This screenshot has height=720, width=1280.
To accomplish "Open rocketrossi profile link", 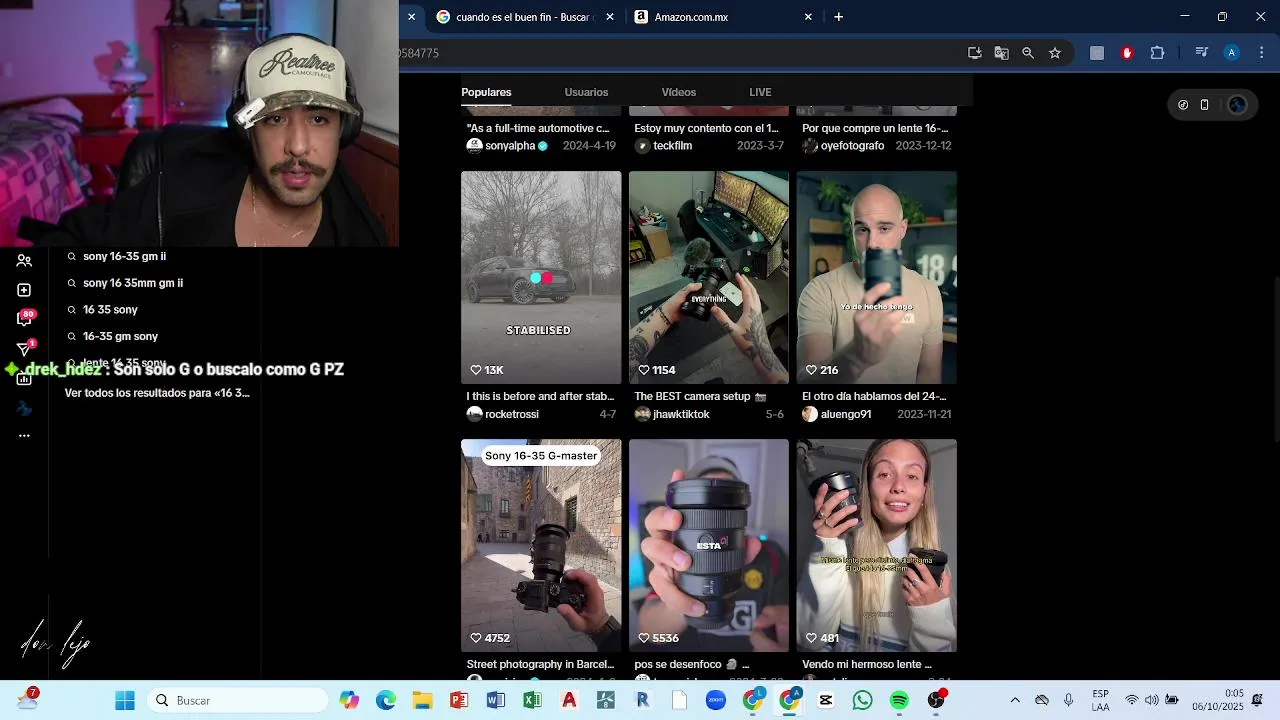I will point(514,414).
